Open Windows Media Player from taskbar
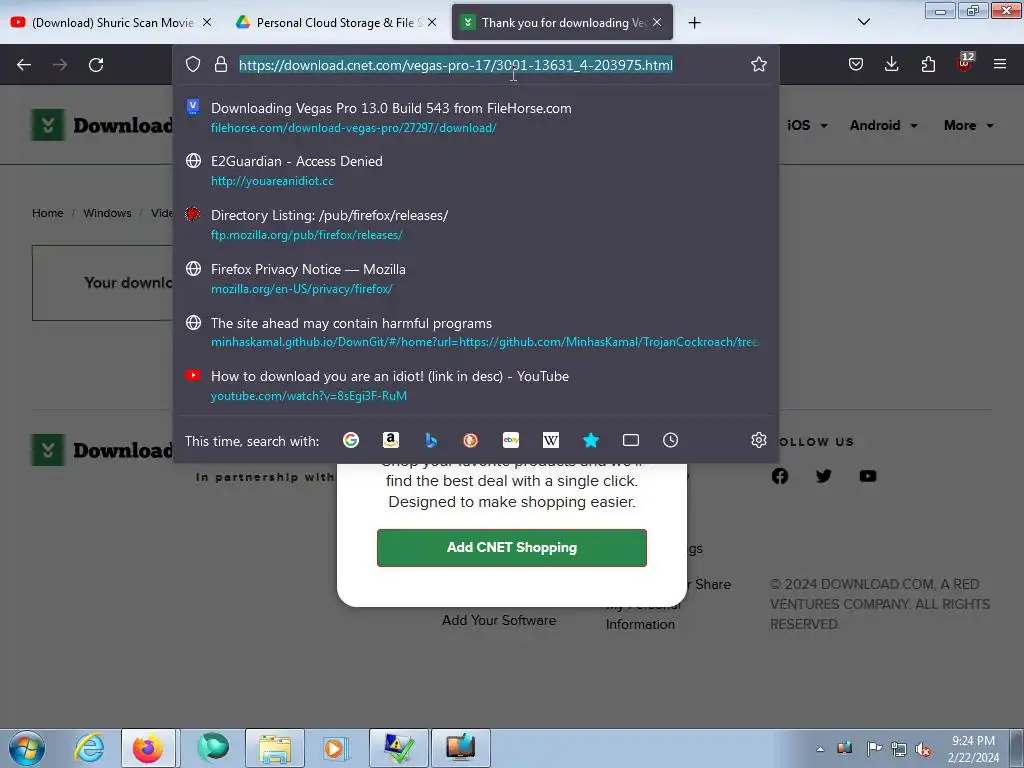This screenshot has height=768, width=1024. [x=337, y=748]
